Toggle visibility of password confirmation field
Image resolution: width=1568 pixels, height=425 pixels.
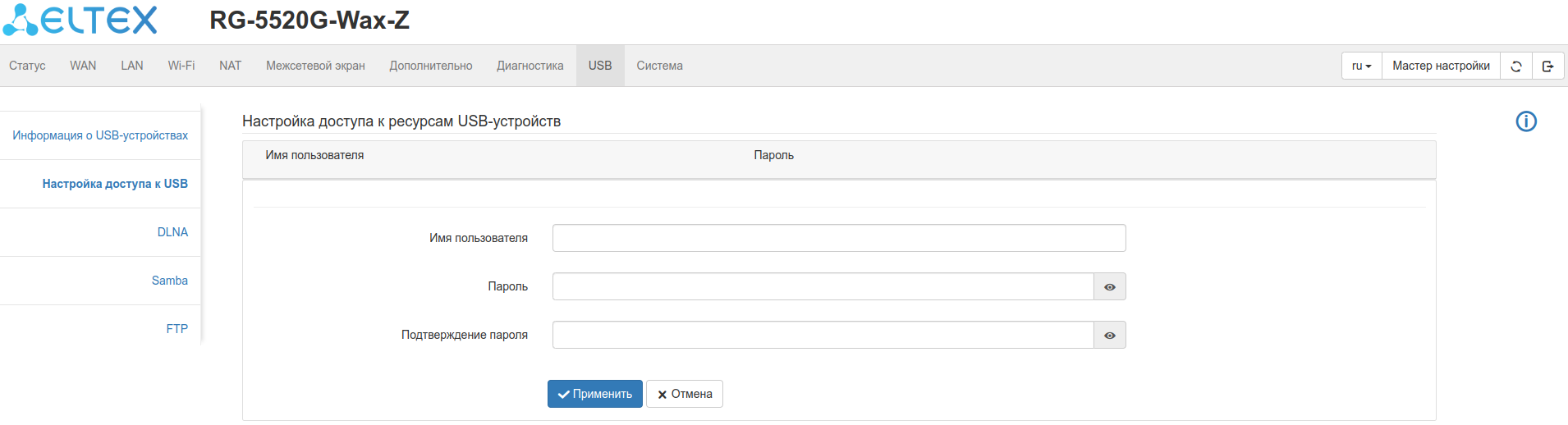[1109, 336]
